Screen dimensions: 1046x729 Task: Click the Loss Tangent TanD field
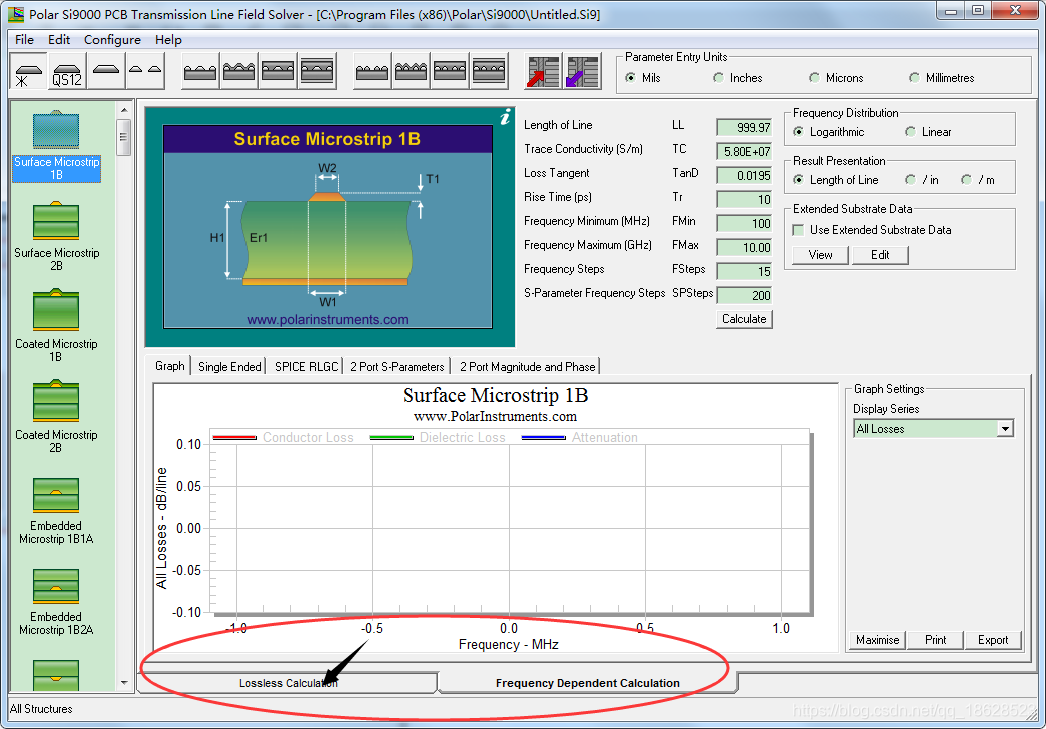click(744, 175)
